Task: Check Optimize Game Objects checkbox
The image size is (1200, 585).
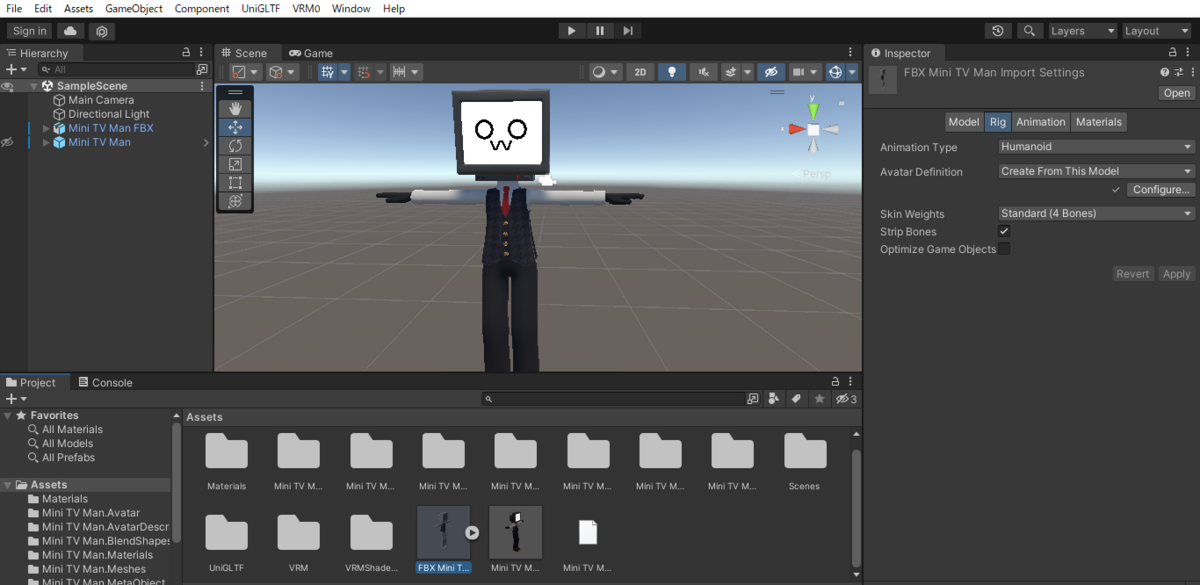Action: pos(1004,249)
